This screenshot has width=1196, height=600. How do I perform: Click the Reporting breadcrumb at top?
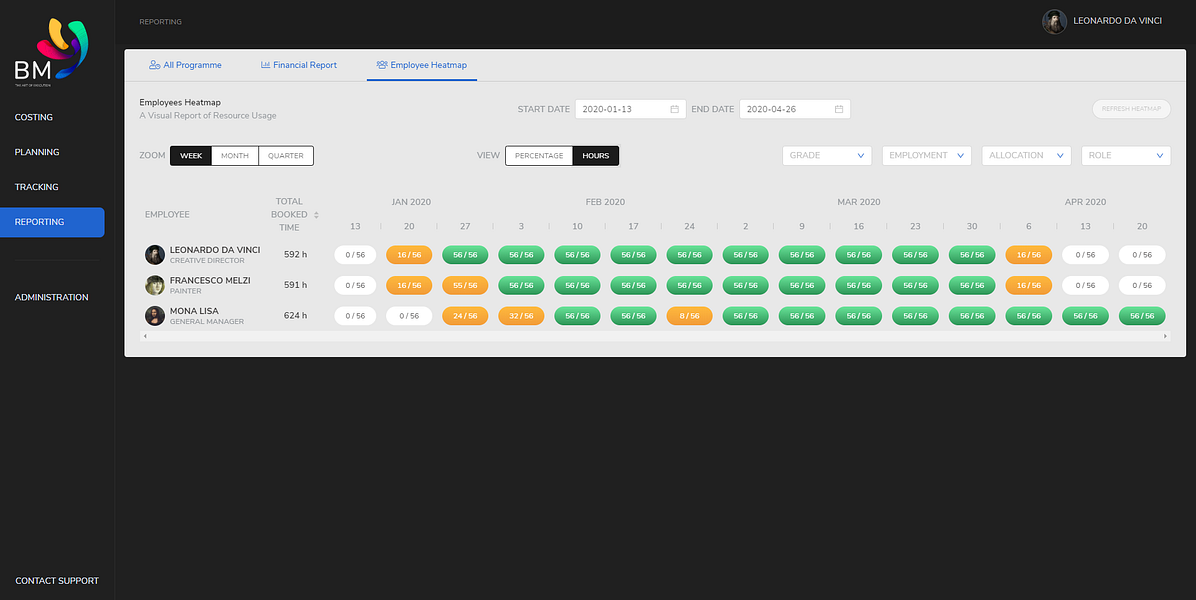click(x=160, y=22)
